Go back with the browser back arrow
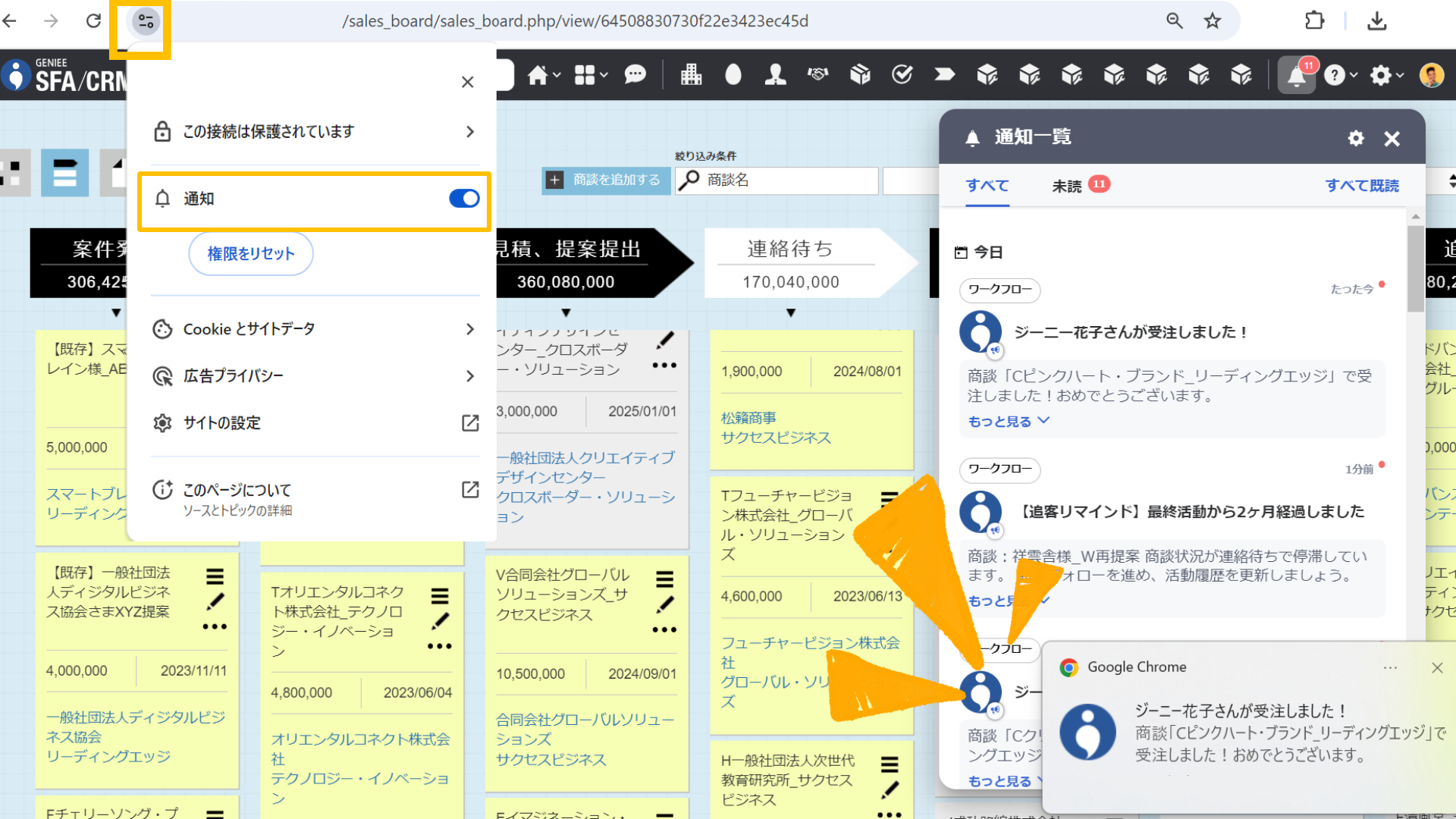 (11, 21)
